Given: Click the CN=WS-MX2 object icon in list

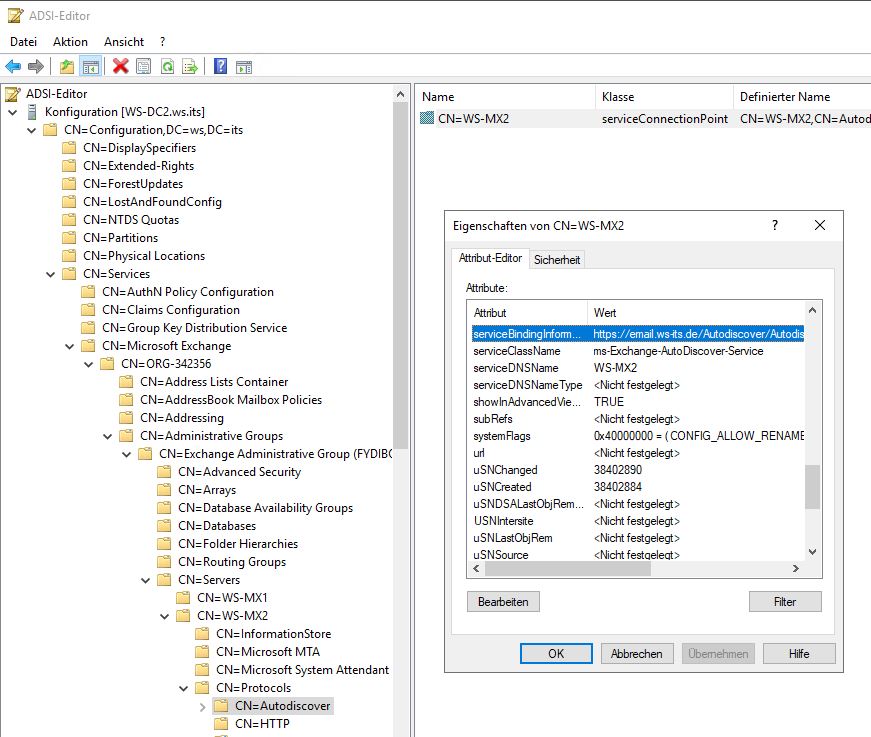Looking at the screenshot, I should (427, 118).
